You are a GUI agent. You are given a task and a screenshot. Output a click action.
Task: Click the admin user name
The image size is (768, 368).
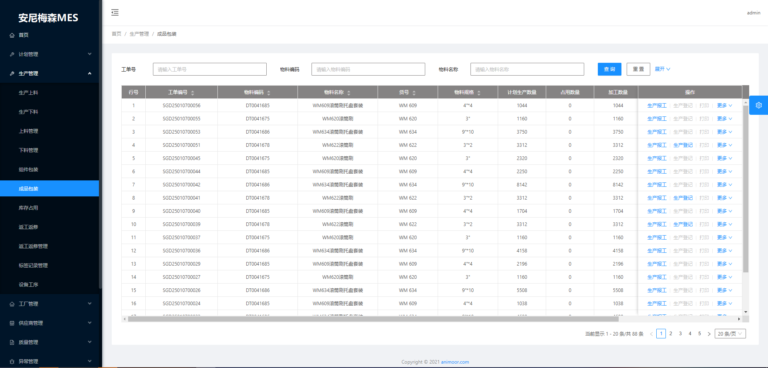coord(753,13)
